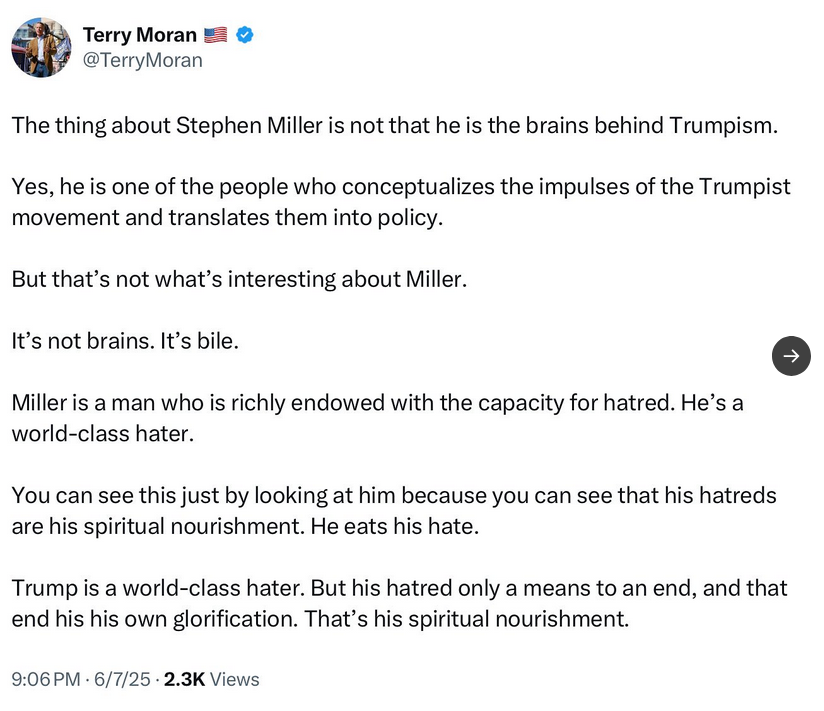Screen dimensions: 824x711
Task: Click the word "Trumpism" in the first line
Action: tap(720, 126)
